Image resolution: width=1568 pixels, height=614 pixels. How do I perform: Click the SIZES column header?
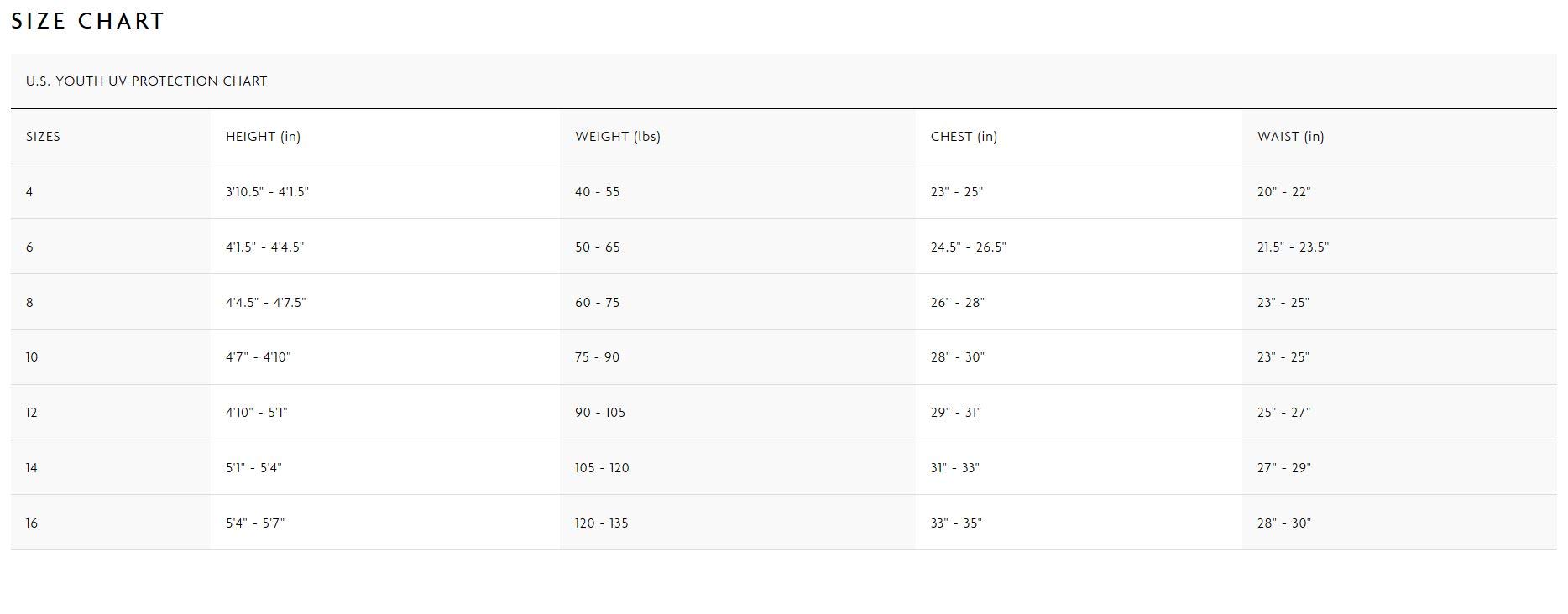43,137
